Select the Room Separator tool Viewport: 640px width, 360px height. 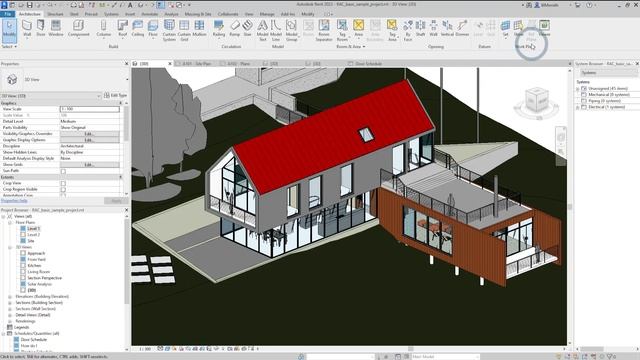coord(324,31)
